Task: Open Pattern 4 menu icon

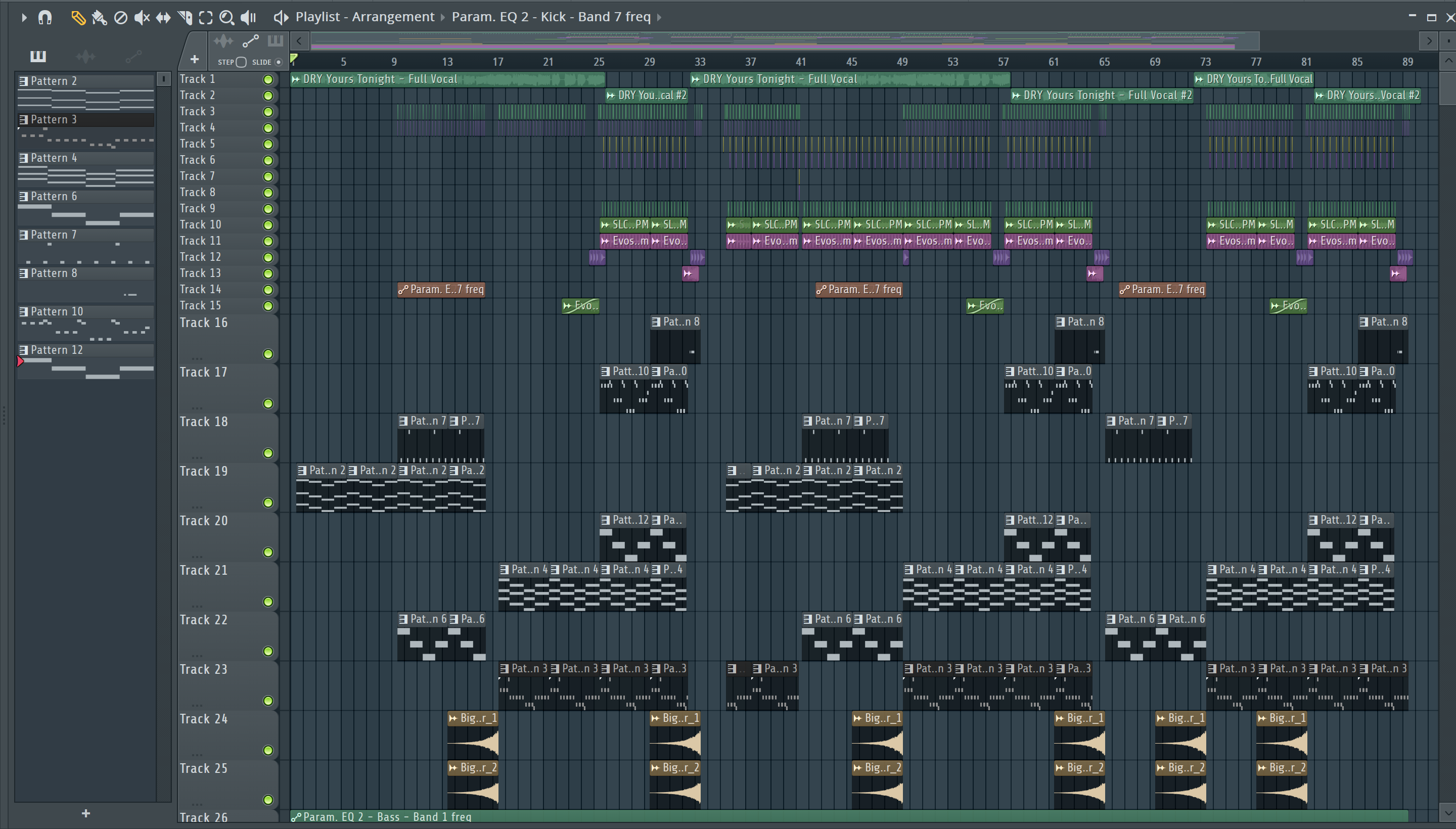Action: click(23, 158)
